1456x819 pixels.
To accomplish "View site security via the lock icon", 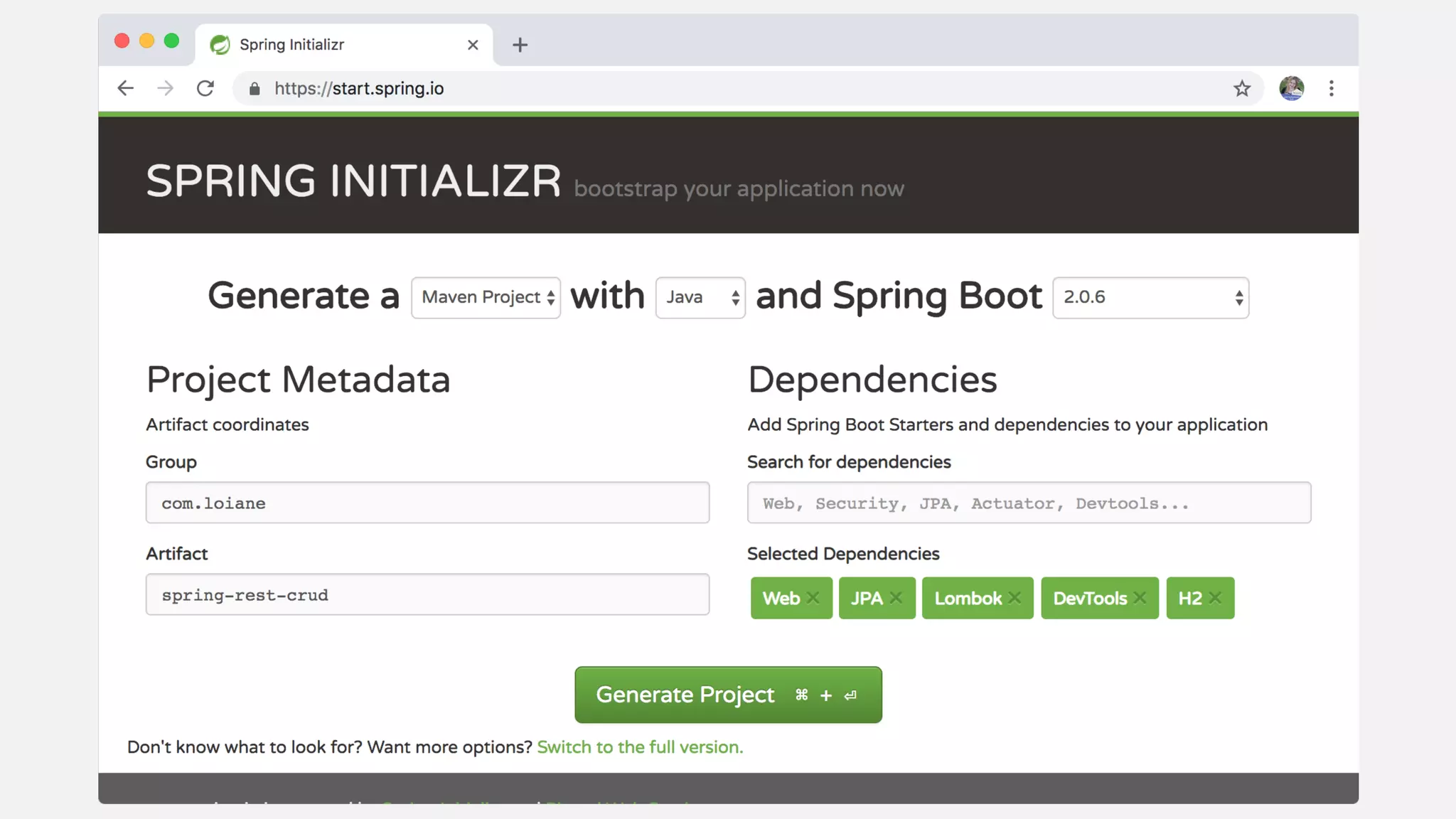I will point(255,88).
